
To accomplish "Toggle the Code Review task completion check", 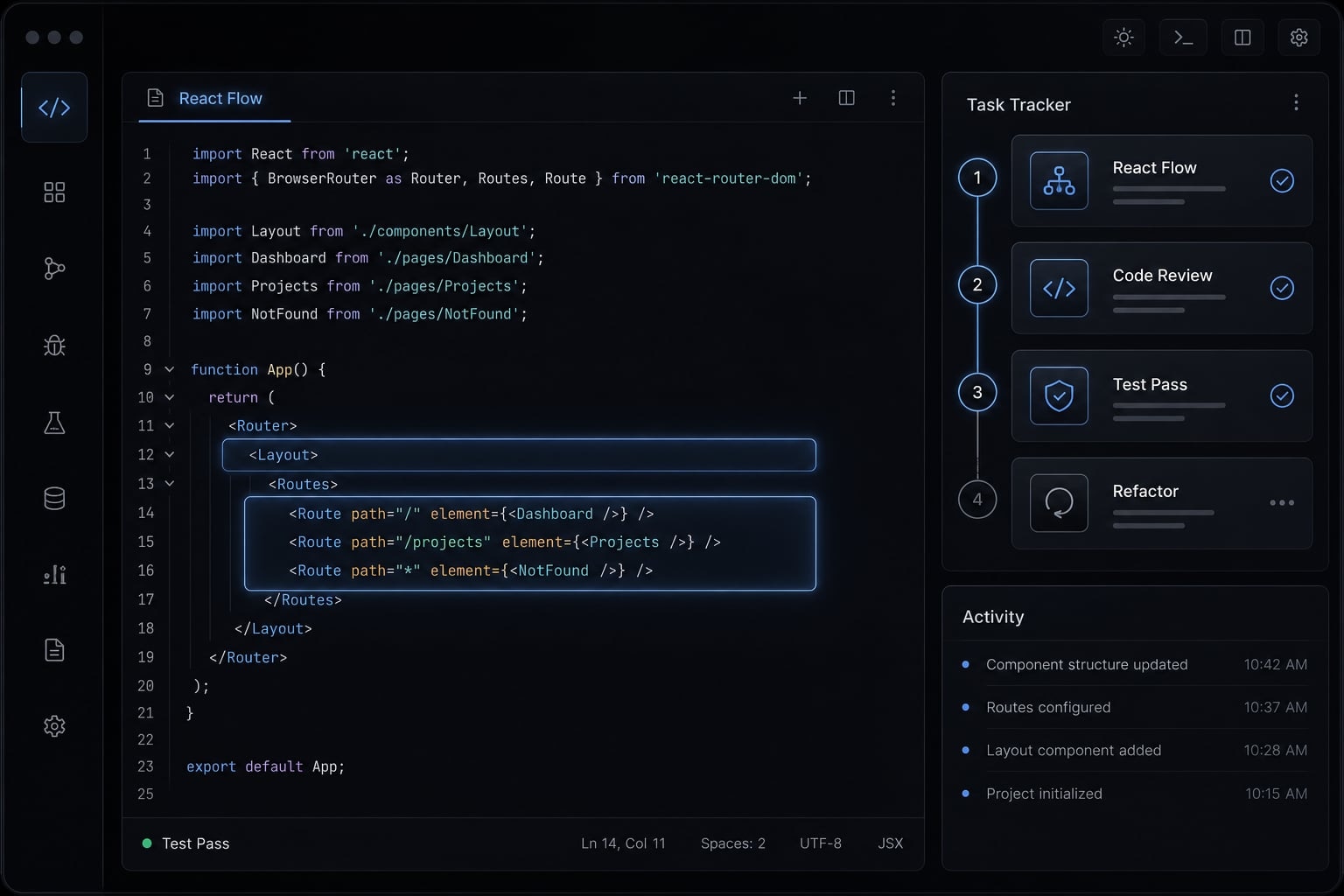I will click(x=1282, y=288).
